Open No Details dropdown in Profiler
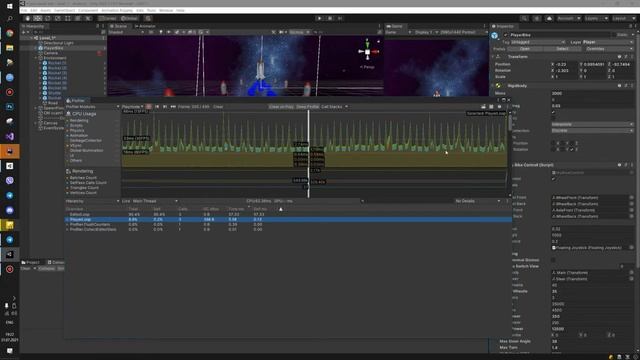Image resolution: width=640 pixels, height=360 pixels. (x=477, y=201)
